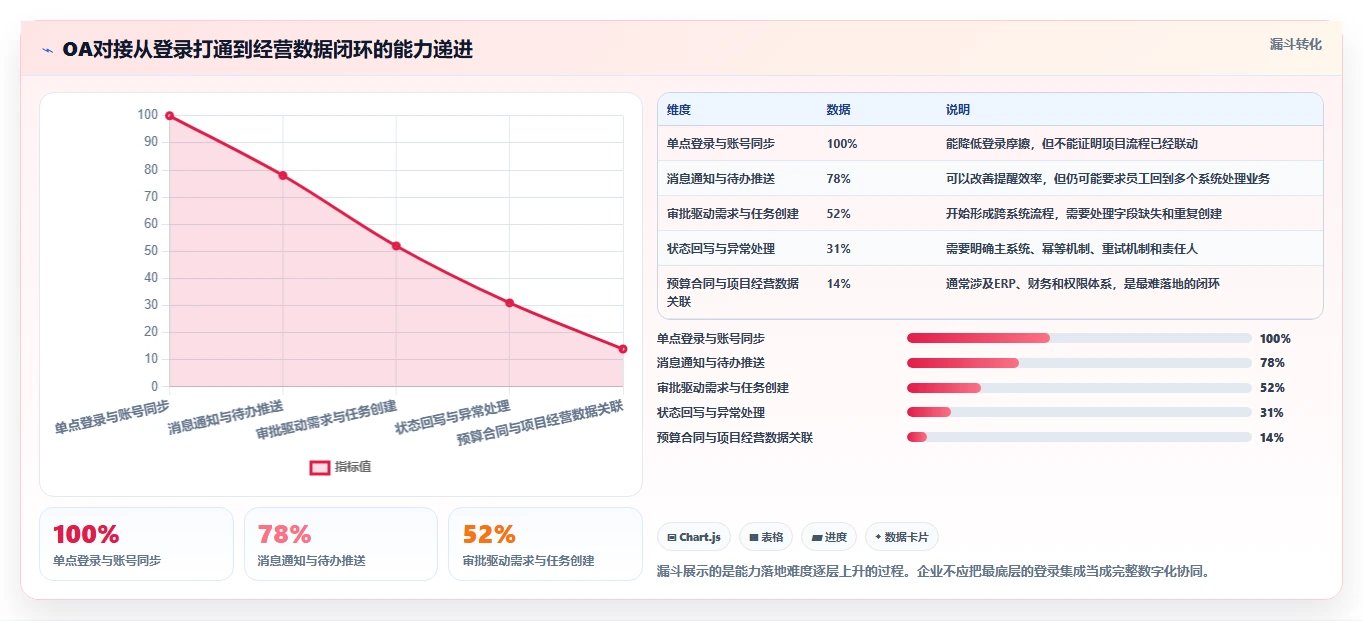Click the 52% value in the table
Image resolution: width=1363 pixels, height=621 pixels.
(x=839, y=214)
